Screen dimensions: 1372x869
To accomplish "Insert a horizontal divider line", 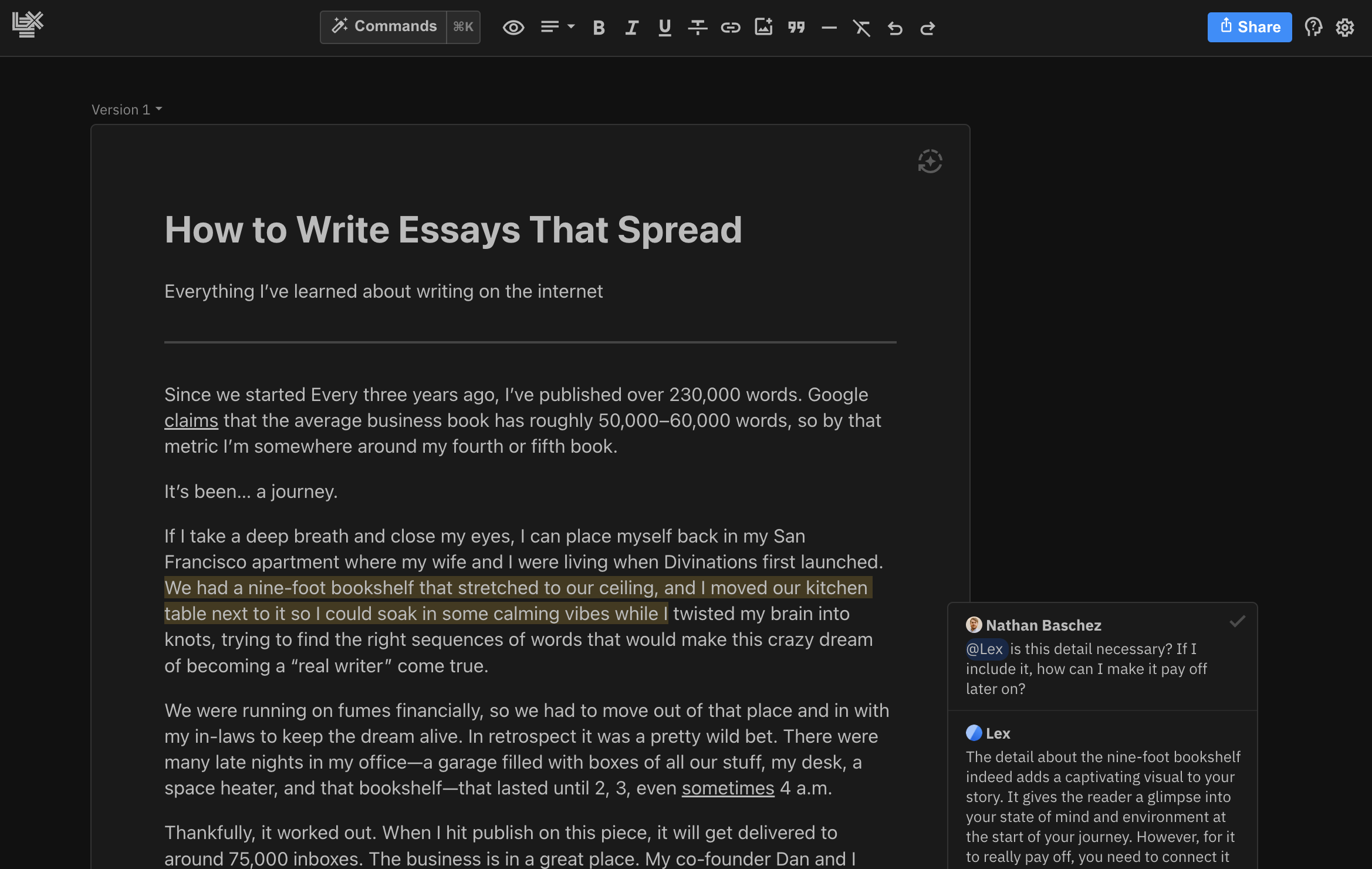I will pyautogui.click(x=829, y=28).
